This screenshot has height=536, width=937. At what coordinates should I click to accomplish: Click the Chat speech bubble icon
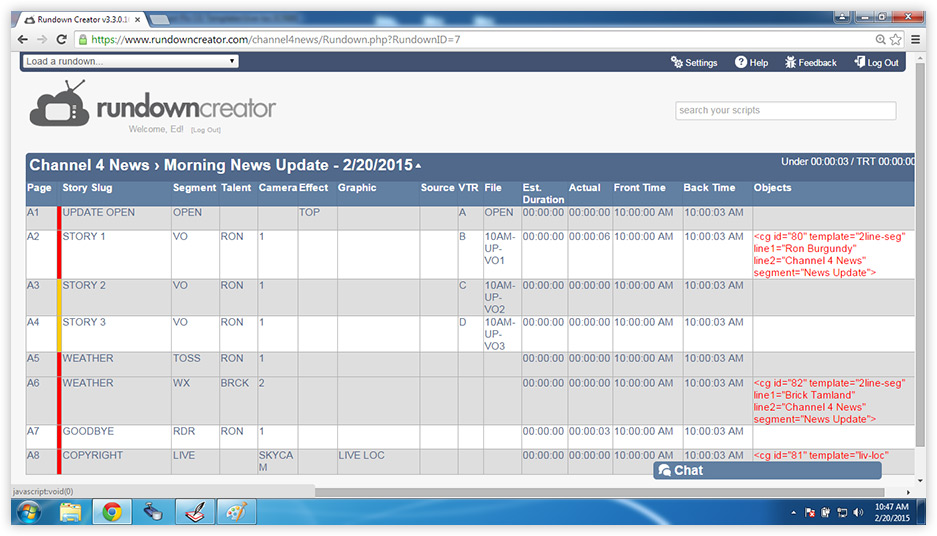664,470
